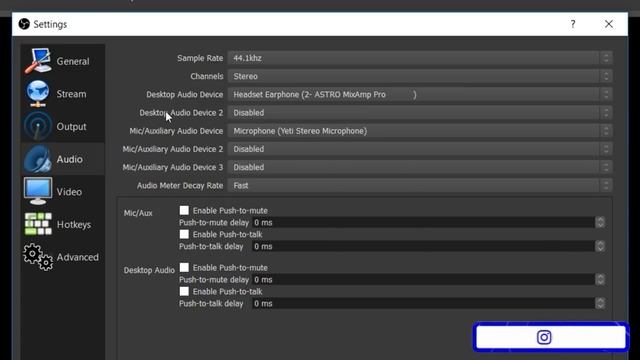Switch to the Output tab label
Image resolution: width=640 pixels, height=360 pixels.
click(71, 127)
